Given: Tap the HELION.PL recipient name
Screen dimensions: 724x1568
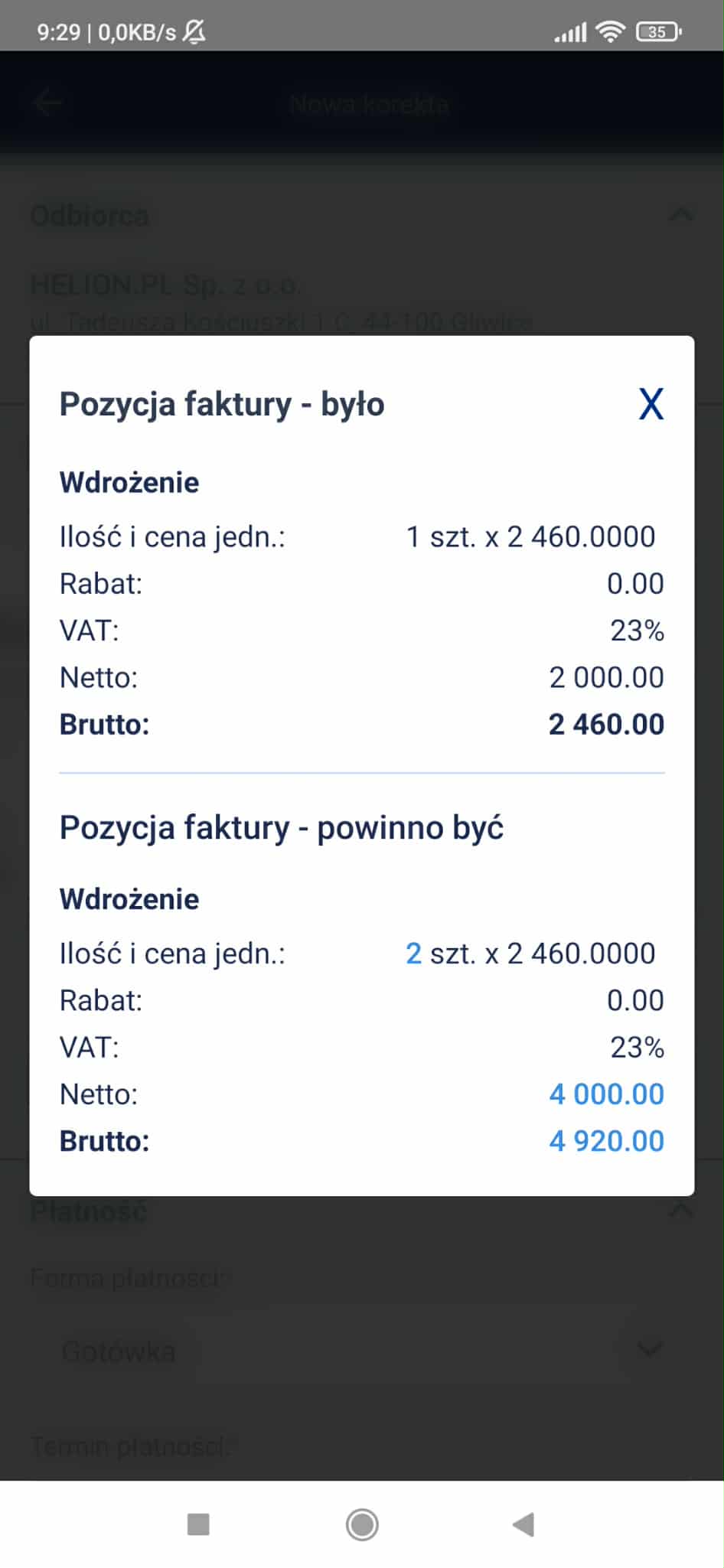Looking at the screenshot, I should (165, 285).
